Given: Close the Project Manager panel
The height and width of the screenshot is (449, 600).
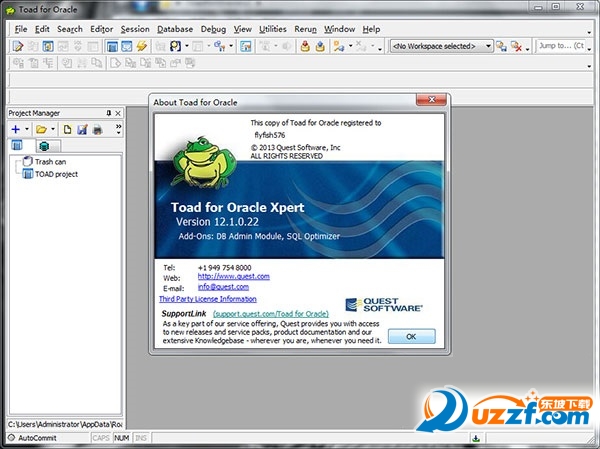Looking at the screenshot, I should click(118, 113).
